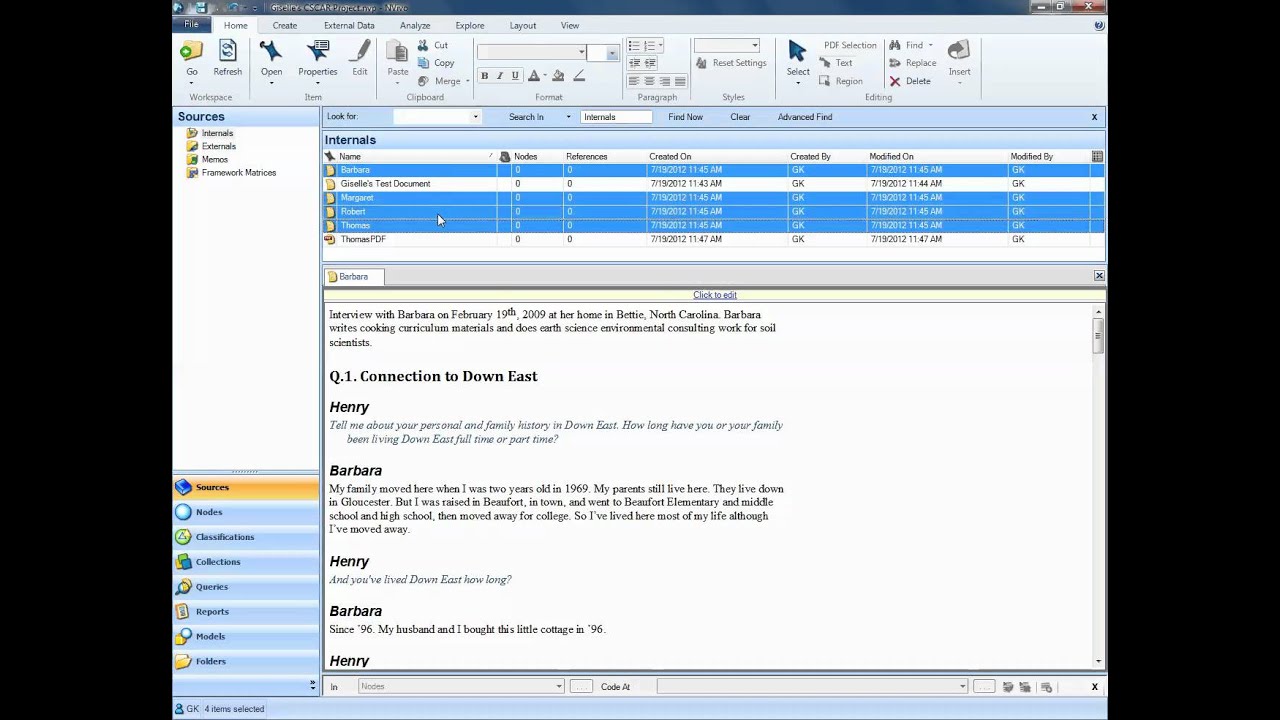1280x720 pixels.
Task: Open the Code At dropdown
Action: coord(963,687)
